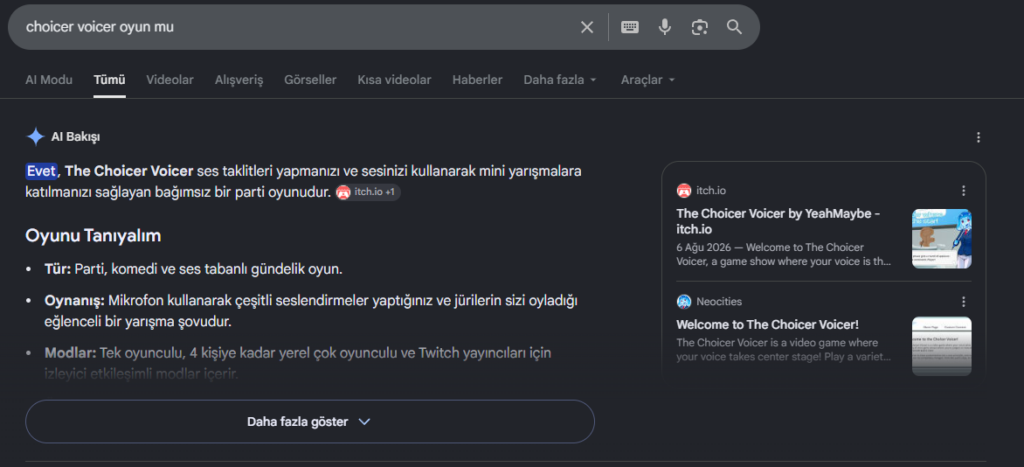Click the Neocities page thumbnail image
Viewport: 1024px width, 467px height.
[942, 346]
